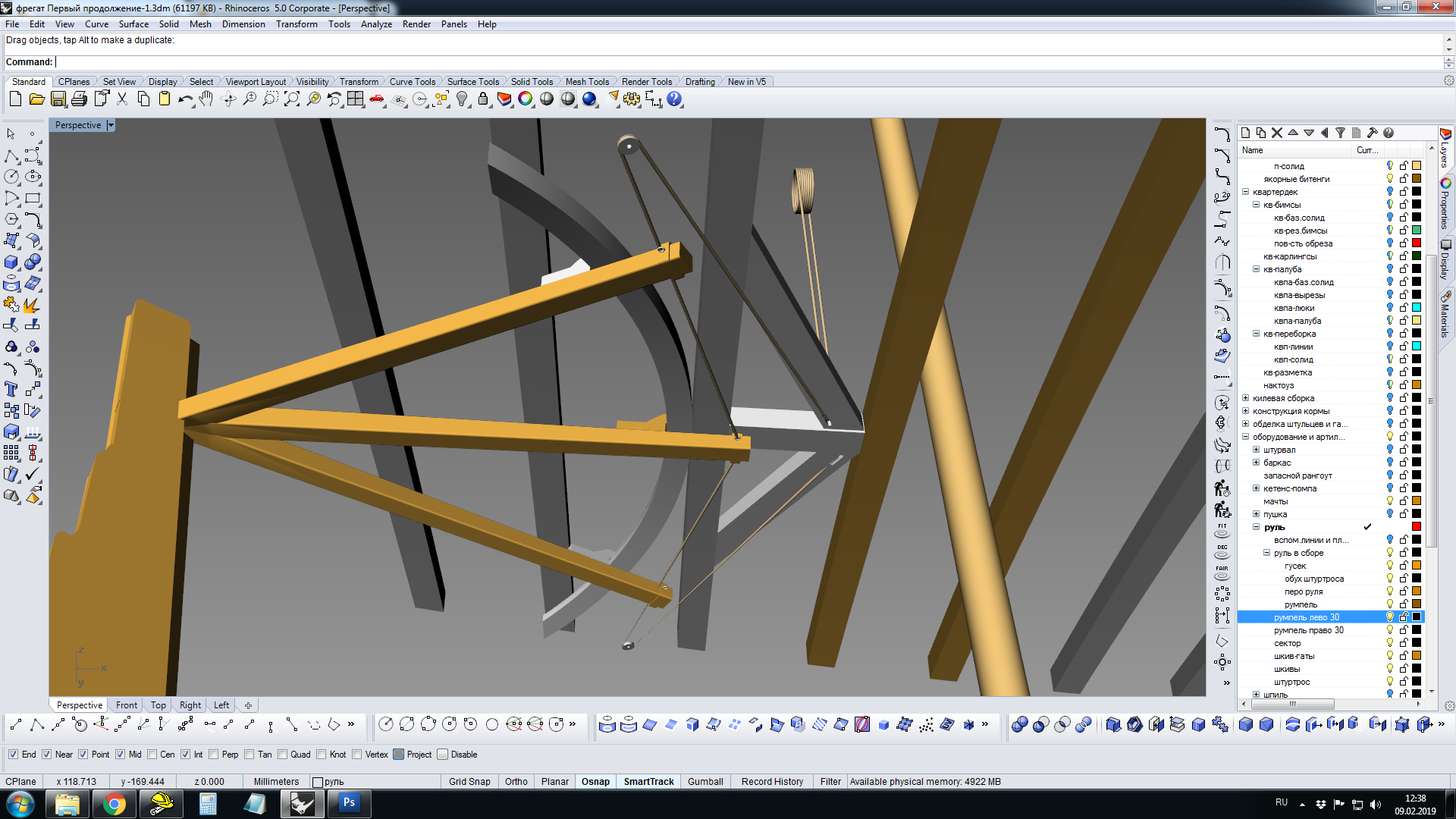Open the Transform menu in menu bar
The height and width of the screenshot is (819, 1456).
(x=297, y=24)
